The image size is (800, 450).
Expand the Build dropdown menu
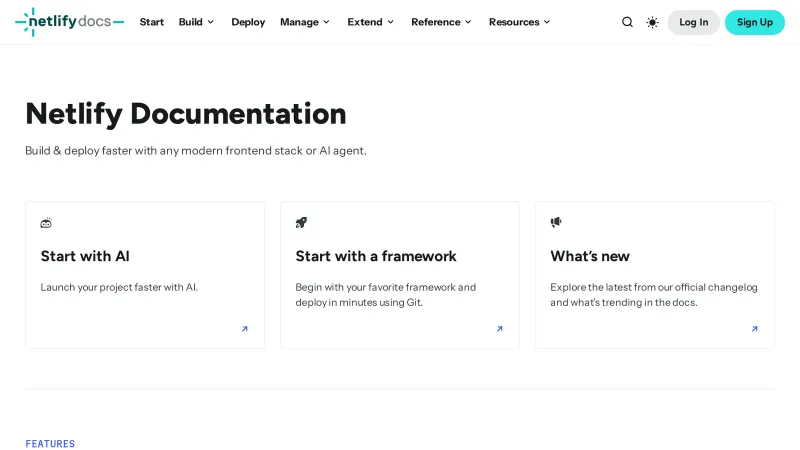196,22
